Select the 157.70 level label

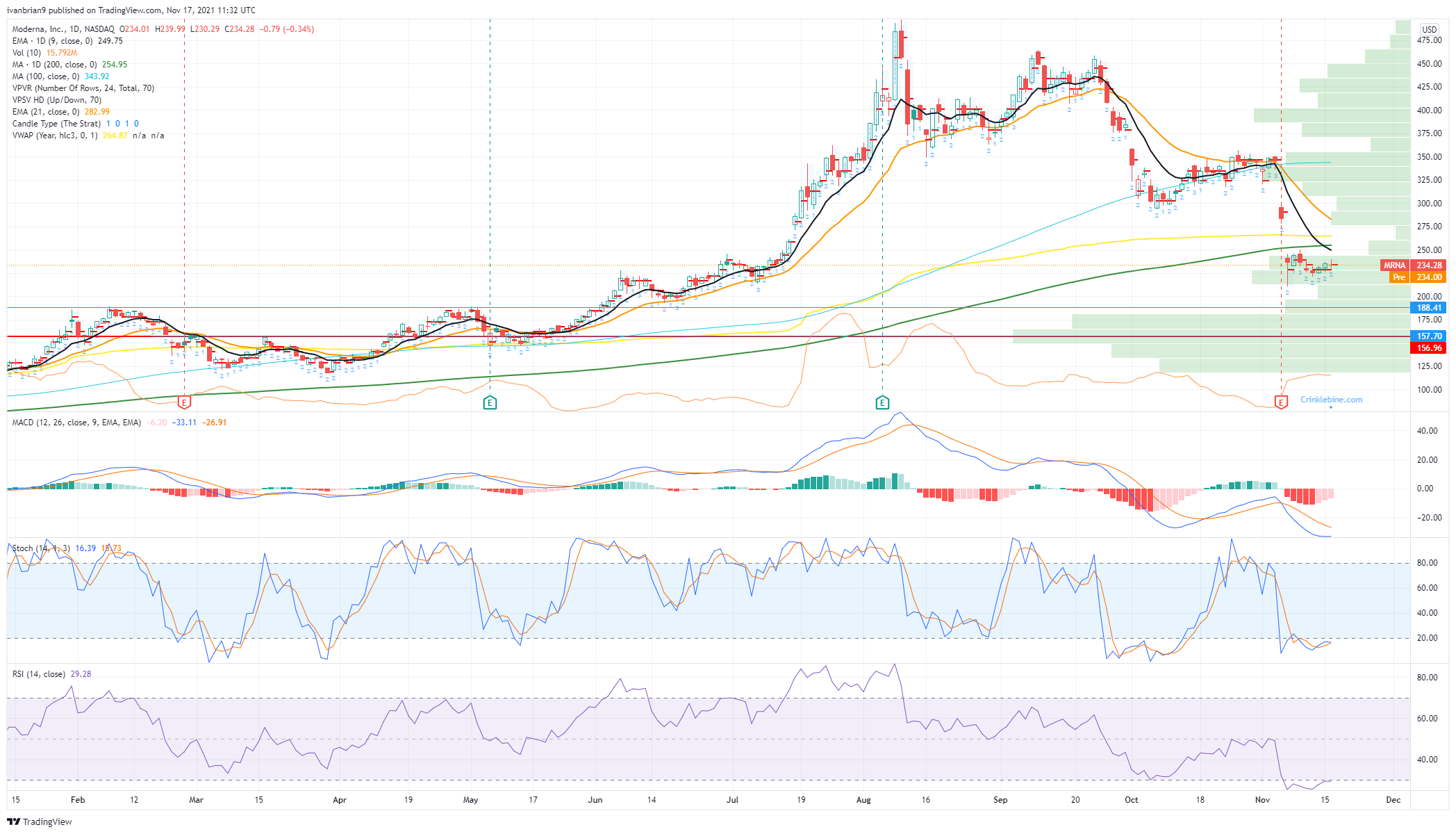pyautogui.click(x=1428, y=336)
